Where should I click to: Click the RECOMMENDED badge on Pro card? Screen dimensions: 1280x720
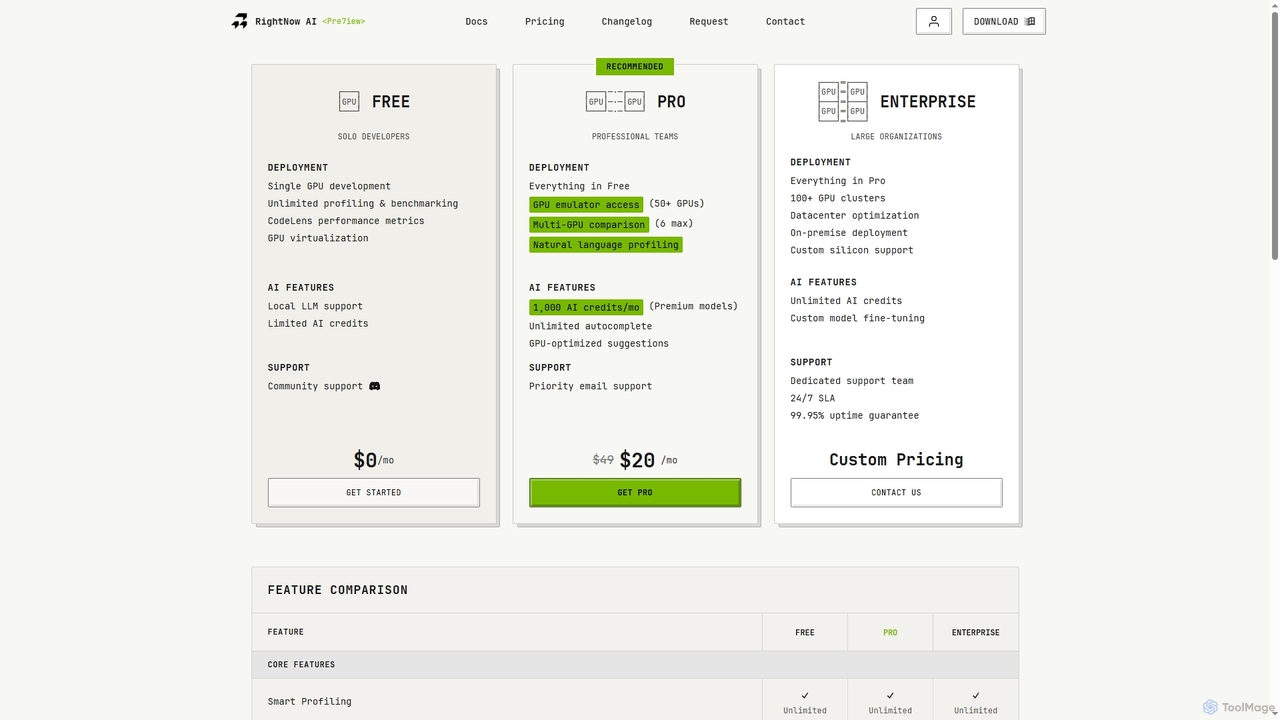click(x=635, y=66)
